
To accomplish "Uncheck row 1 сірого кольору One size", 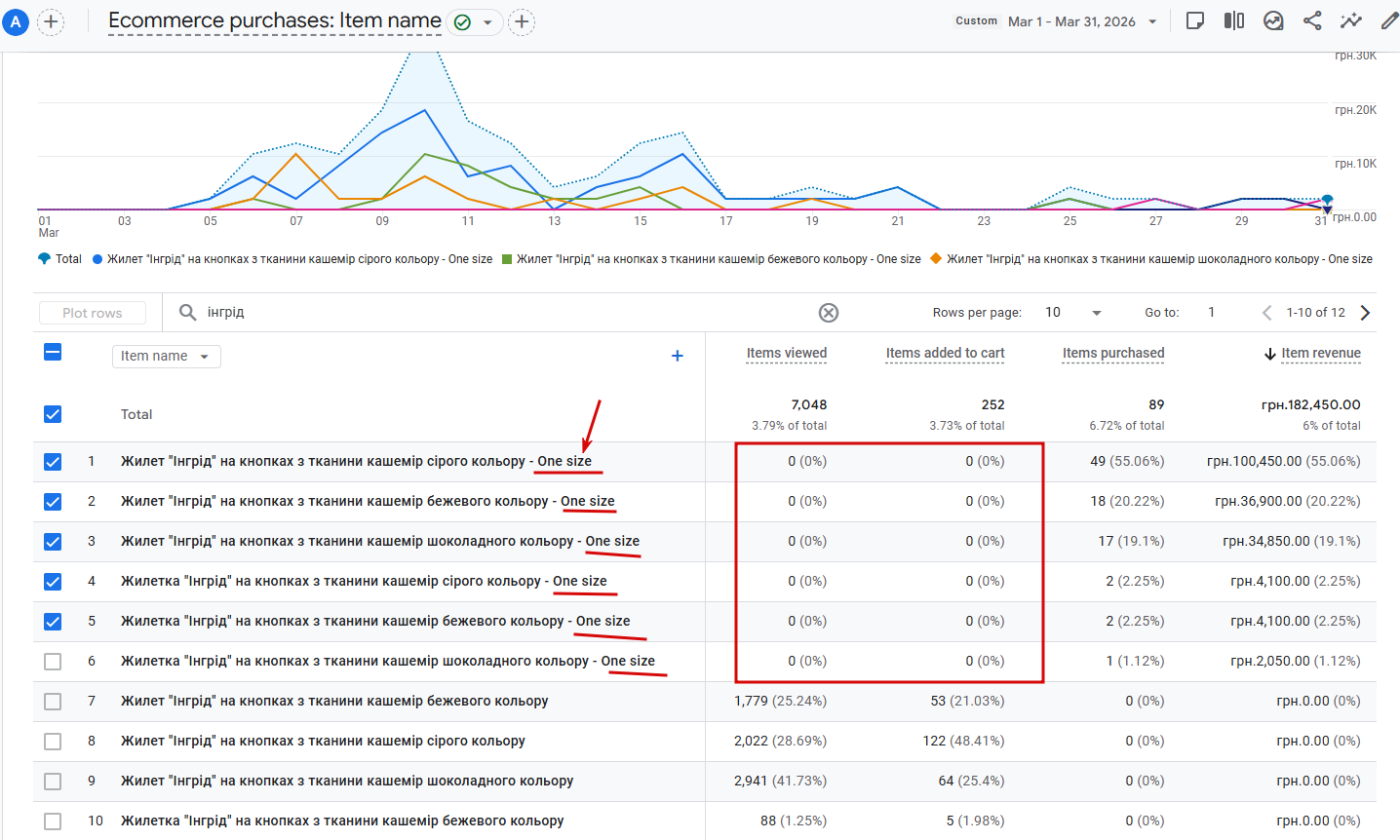I will pos(53,462).
